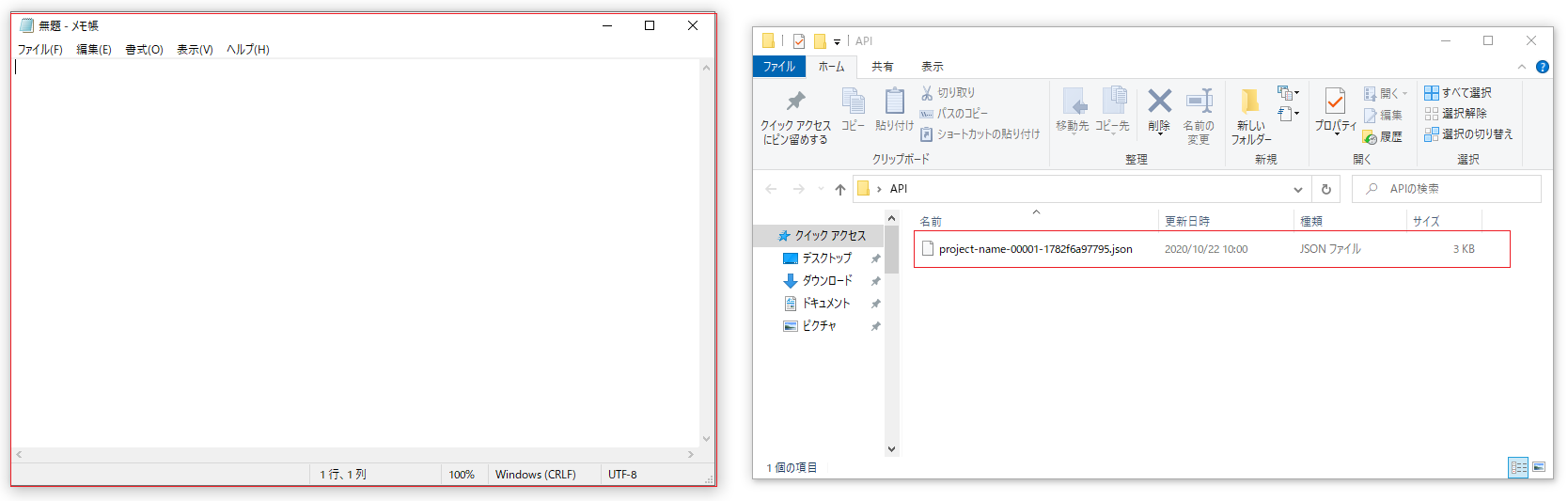Switch to large icons view in status bar

[x=1539, y=467]
